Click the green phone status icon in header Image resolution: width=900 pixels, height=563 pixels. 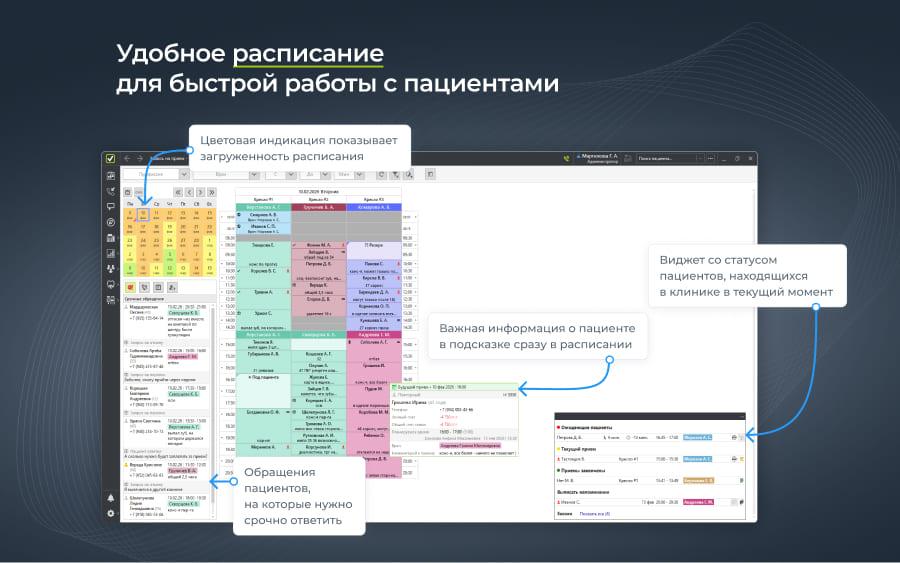566,158
